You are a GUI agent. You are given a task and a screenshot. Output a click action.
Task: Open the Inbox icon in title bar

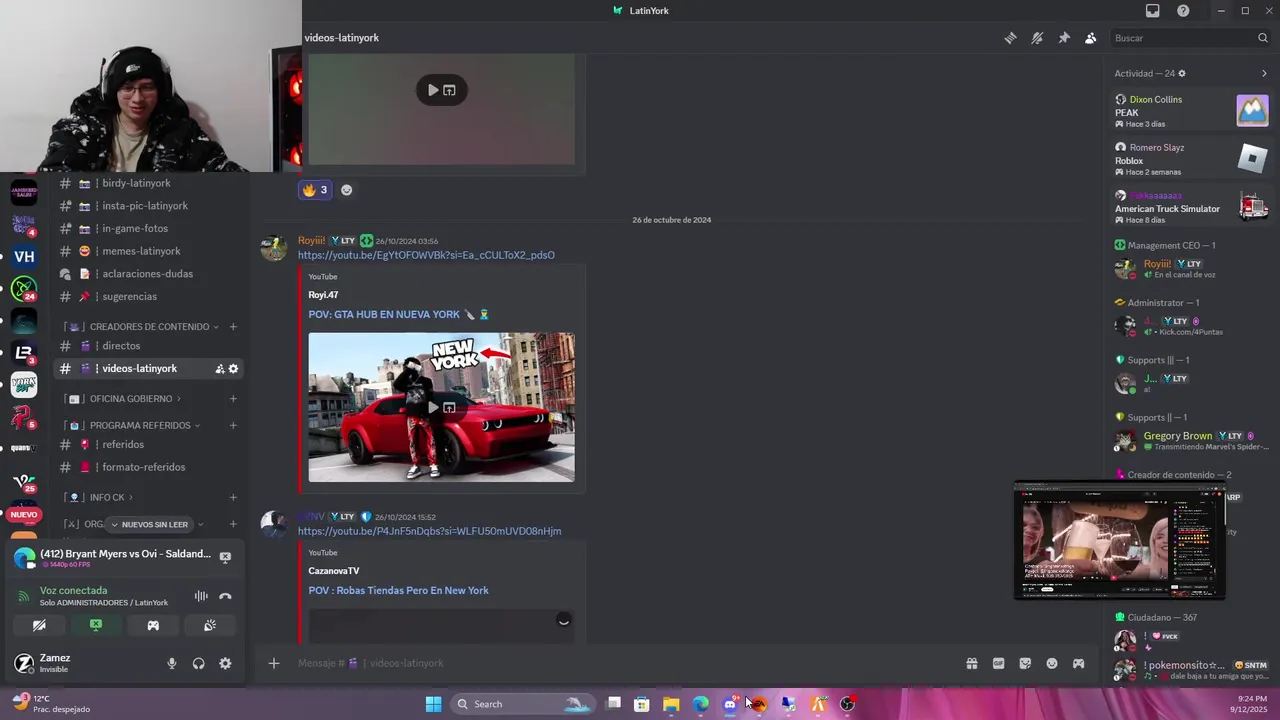click(x=1152, y=11)
